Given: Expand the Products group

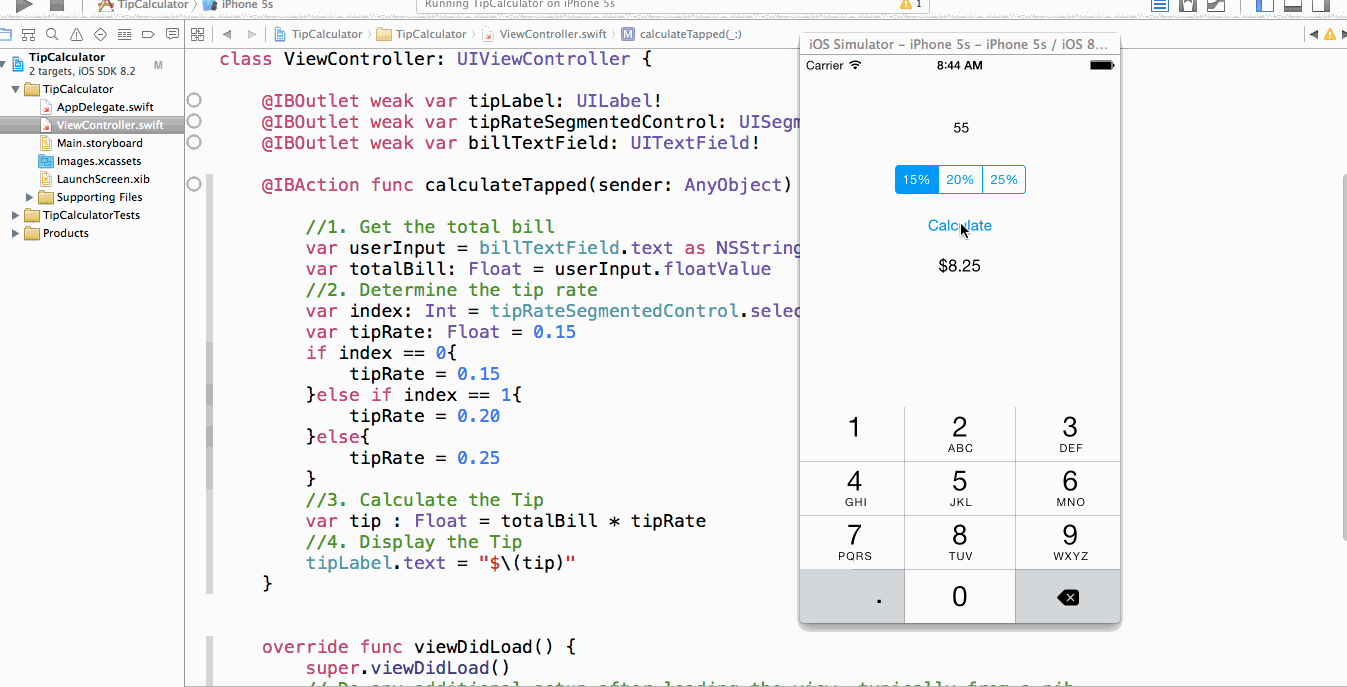Looking at the screenshot, I should 15,233.
